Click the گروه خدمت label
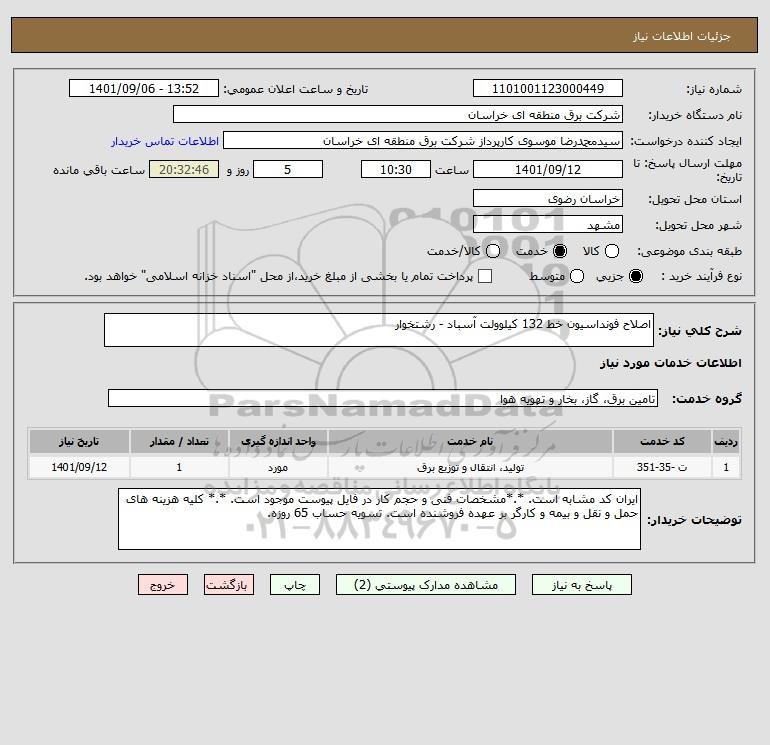This screenshot has width=770, height=745. coord(707,399)
